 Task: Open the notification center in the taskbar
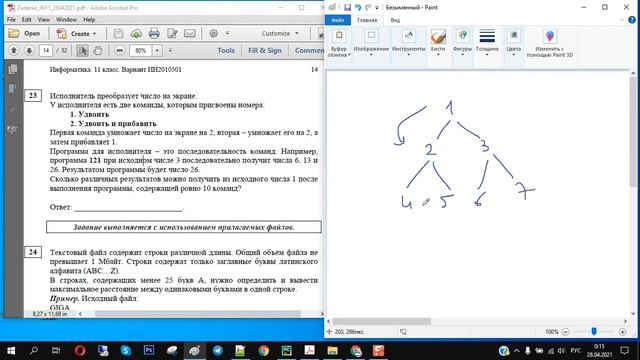[x=624, y=351]
